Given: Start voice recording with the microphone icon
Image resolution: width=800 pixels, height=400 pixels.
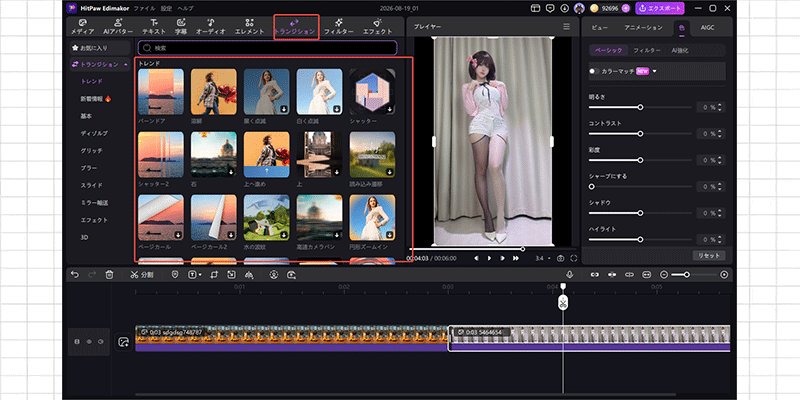Looking at the screenshot, I should tap(570, 274).
